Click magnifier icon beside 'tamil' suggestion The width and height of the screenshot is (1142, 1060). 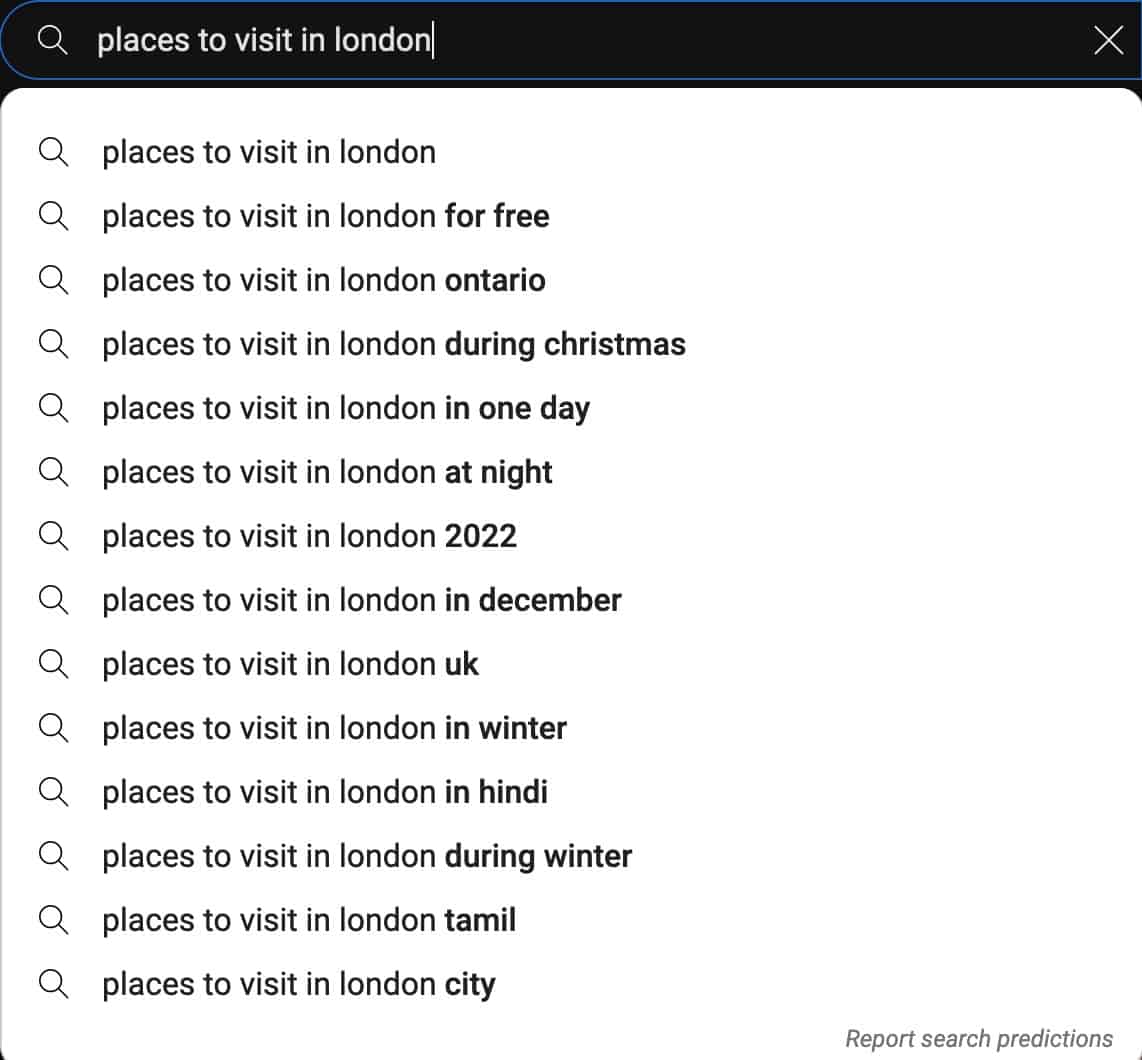click(x=53, y=920)
